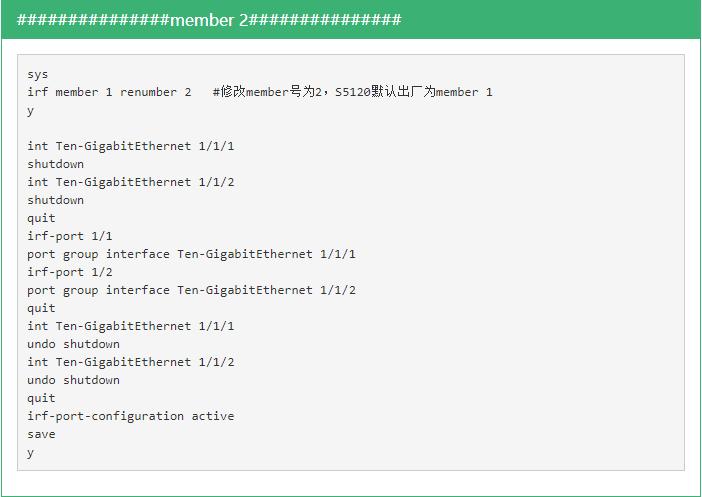The image size is (702, 497).
Task: Click the Chinese comment about S5120 default member
Action: pos(352,92)
